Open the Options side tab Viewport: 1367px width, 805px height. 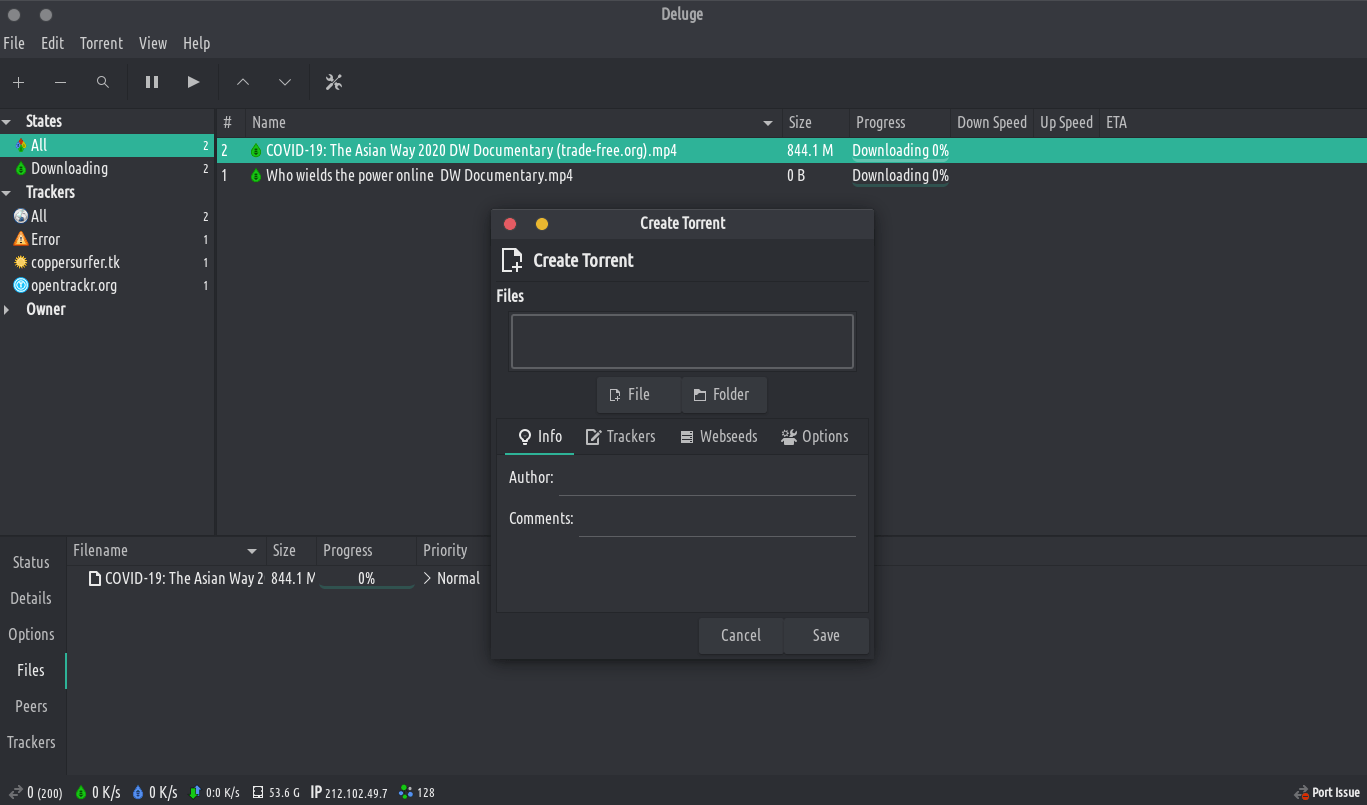tap(31, 634)
